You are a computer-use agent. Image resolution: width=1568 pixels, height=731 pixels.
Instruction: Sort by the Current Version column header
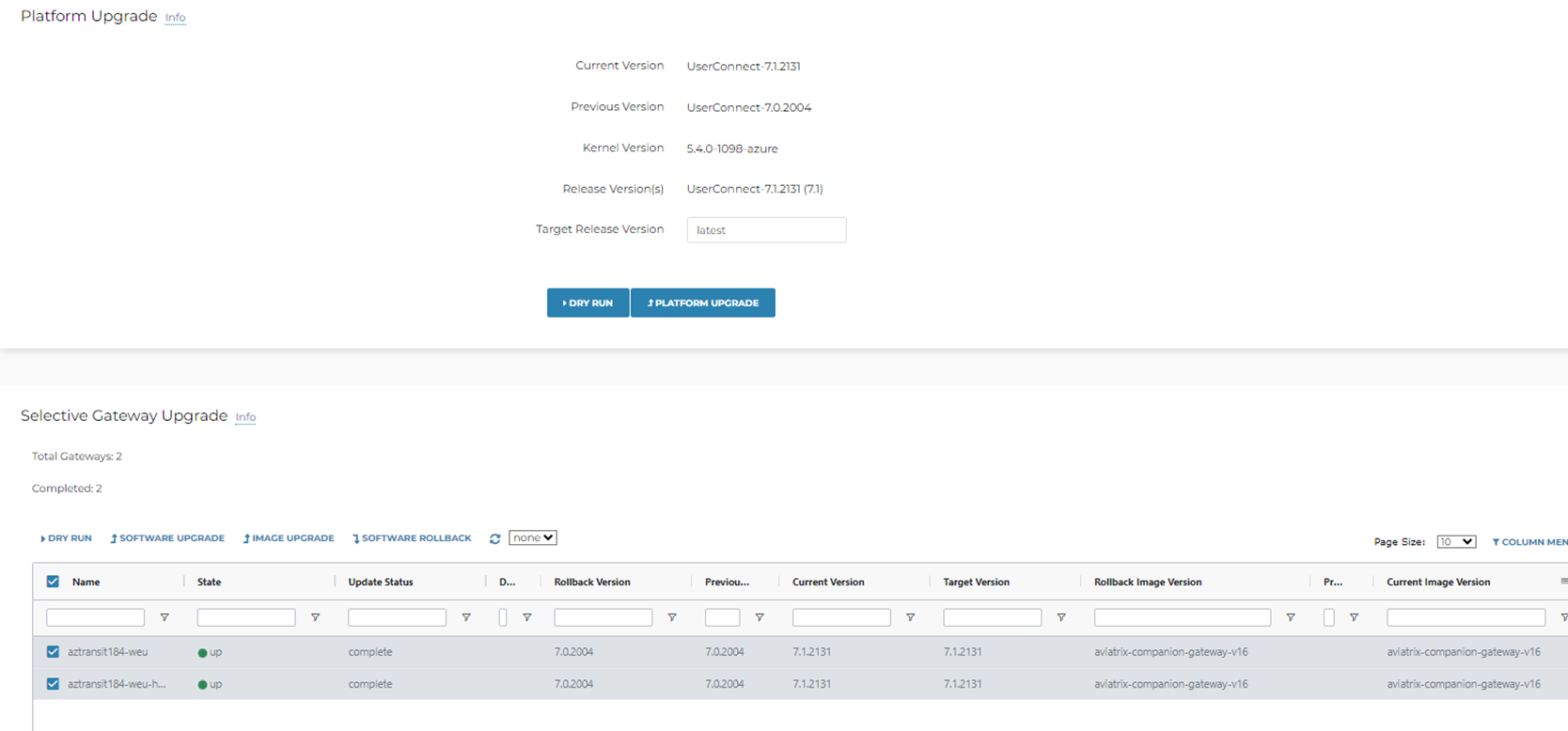828,583
